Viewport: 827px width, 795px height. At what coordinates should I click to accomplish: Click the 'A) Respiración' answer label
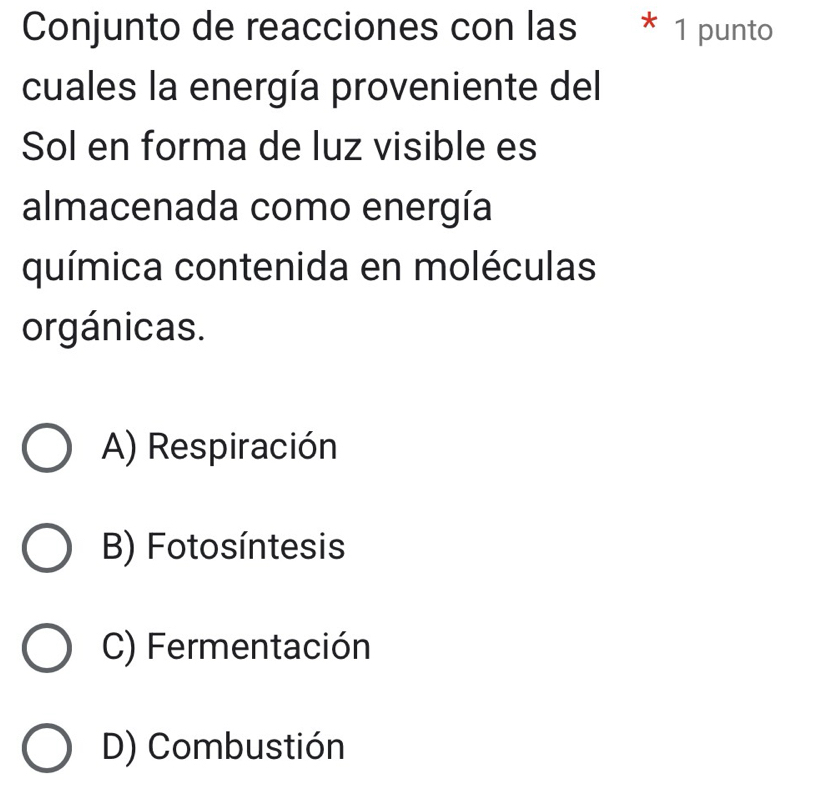[219, 447]
